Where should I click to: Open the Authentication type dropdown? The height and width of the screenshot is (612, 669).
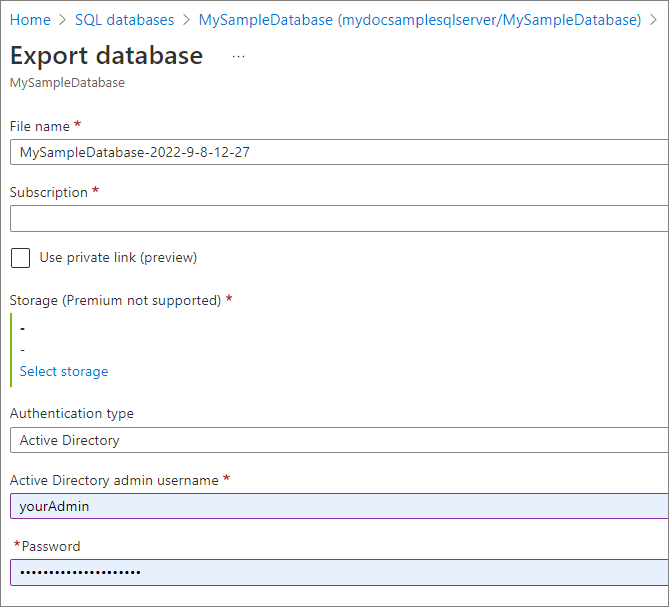(x=339, y=440)
